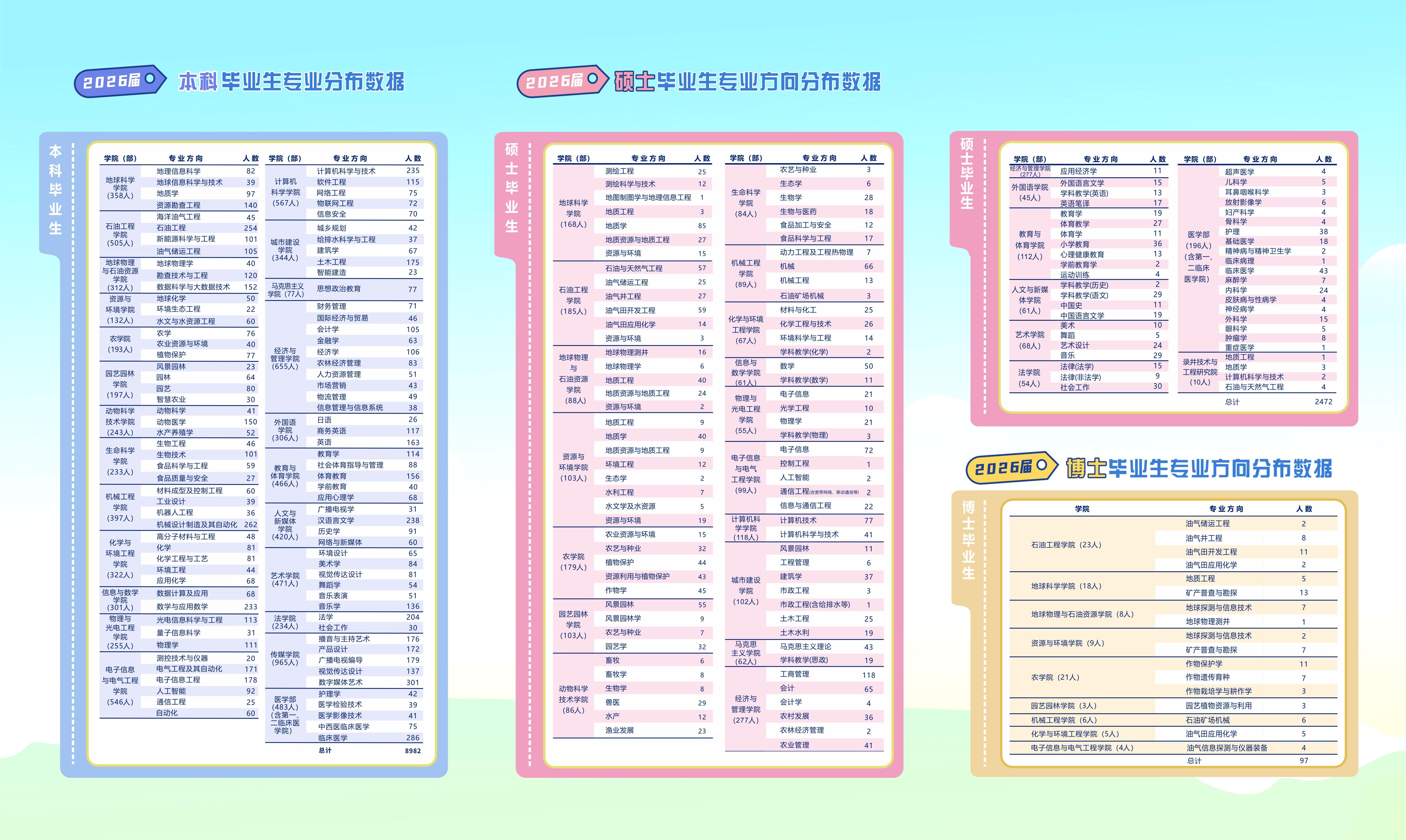Click the 光学工程 row

(x=825, y=408)
